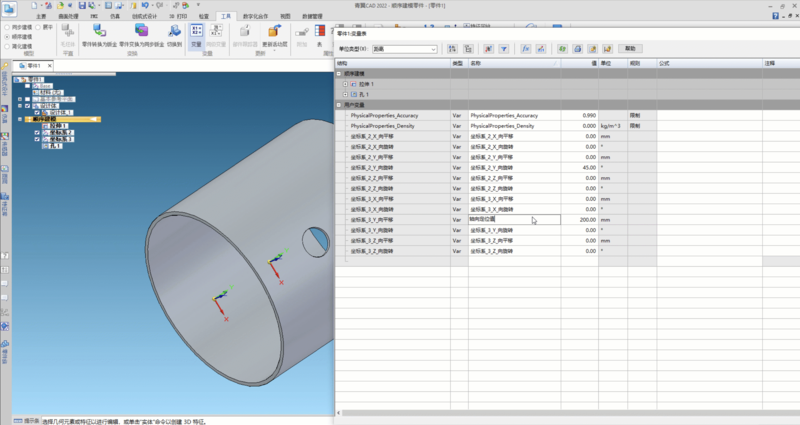Click the 限制 rule cell for PhysicalProperties_Density
Viewport: 800px width, 425px height.
tap(635, 126)
